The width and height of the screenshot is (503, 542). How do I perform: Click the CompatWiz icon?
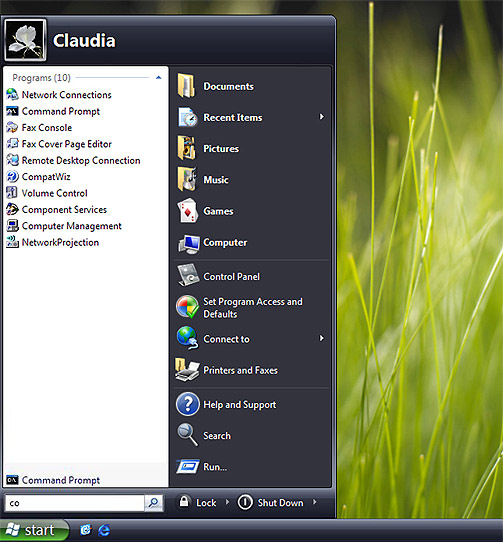click(12, 176)
